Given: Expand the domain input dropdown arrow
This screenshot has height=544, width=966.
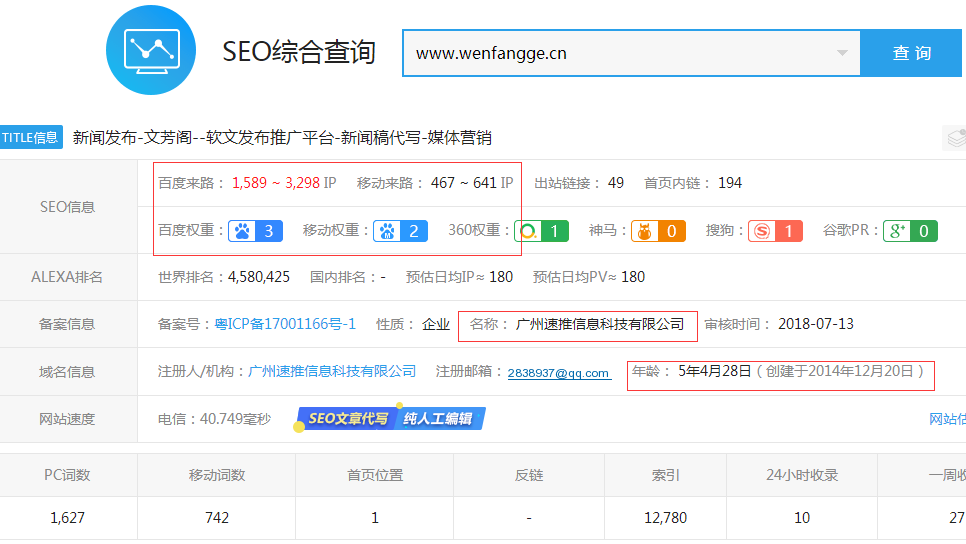Looking at the screenshot, I should tap(842, 53).
